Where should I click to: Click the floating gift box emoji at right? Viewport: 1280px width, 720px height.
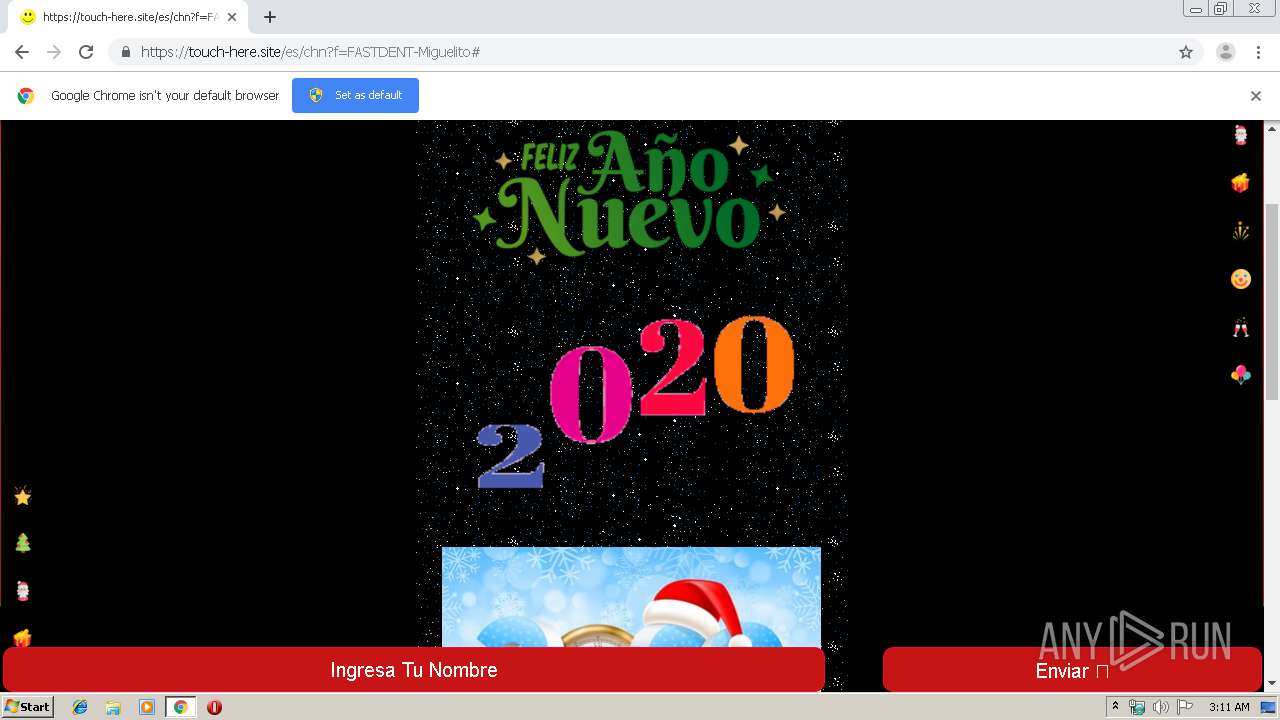(x=1240, y=183)
